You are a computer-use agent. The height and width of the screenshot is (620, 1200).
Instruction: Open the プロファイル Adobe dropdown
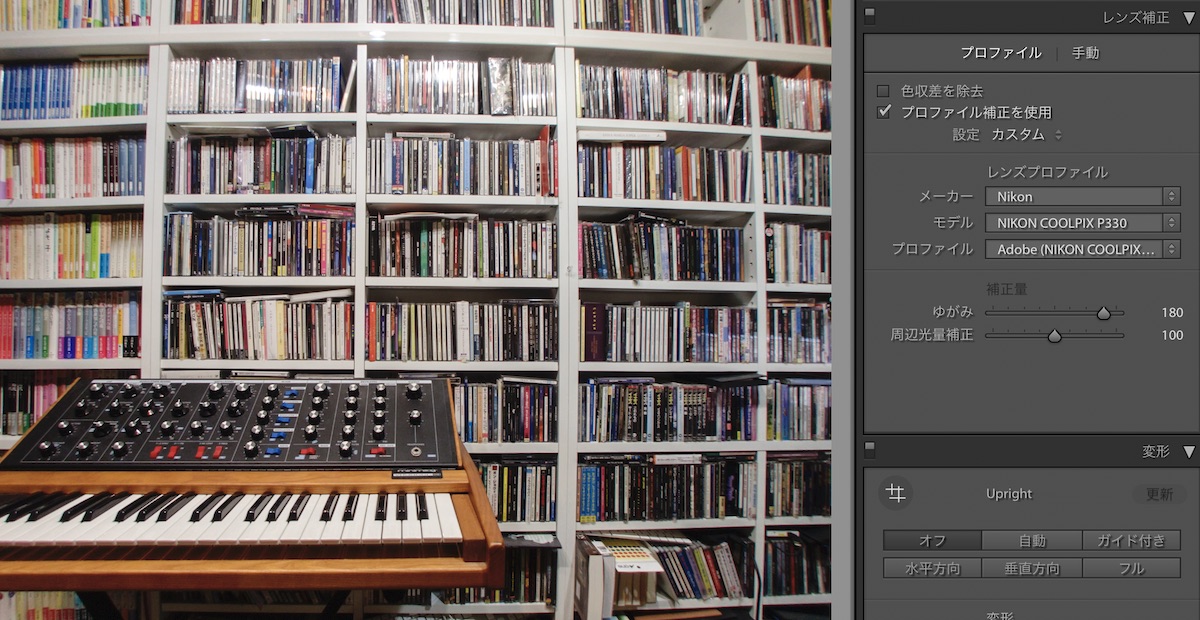point(1082,249)
